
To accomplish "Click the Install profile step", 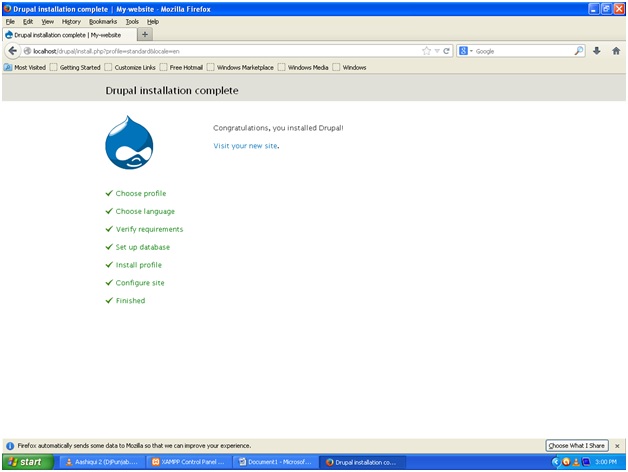I will point(139,265).
